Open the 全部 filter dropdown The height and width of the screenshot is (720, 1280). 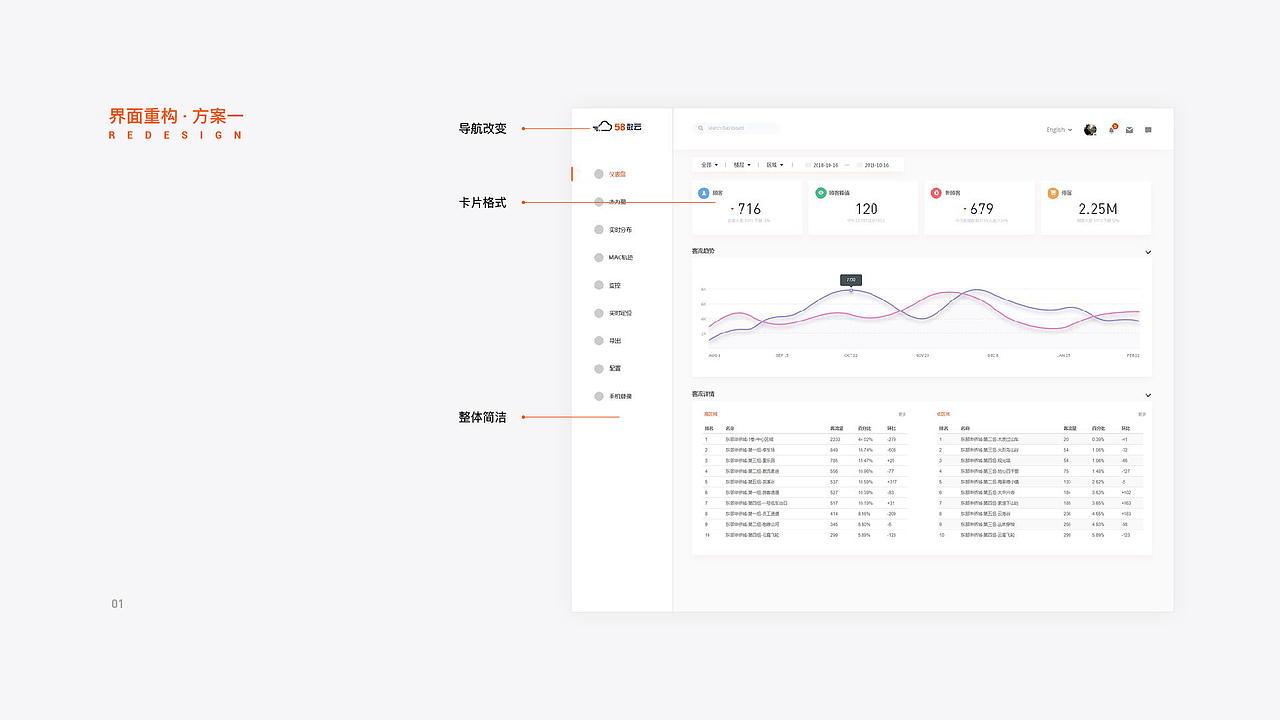709,165
